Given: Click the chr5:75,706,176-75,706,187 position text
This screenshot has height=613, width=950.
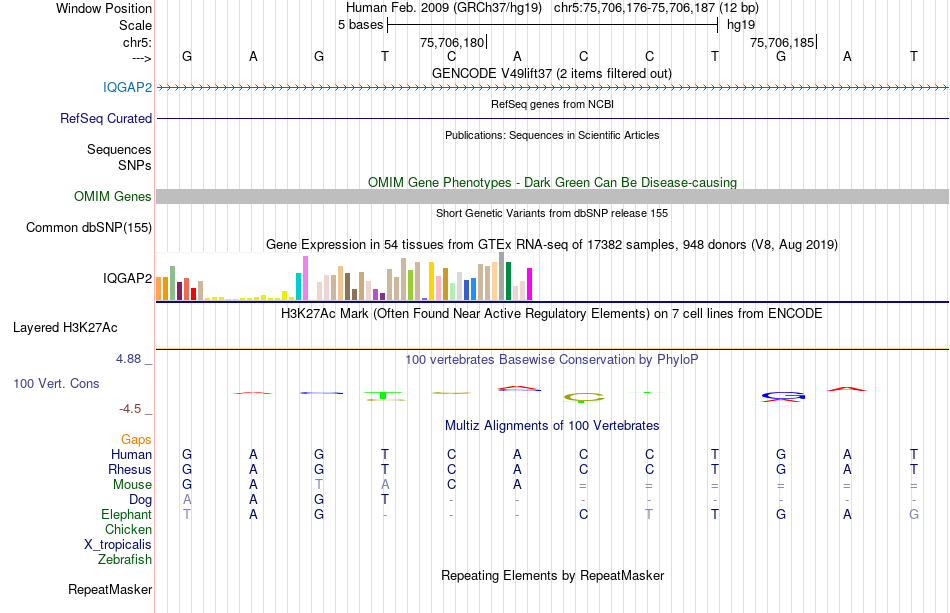Looking at the screenshot, I should [656, 8].
